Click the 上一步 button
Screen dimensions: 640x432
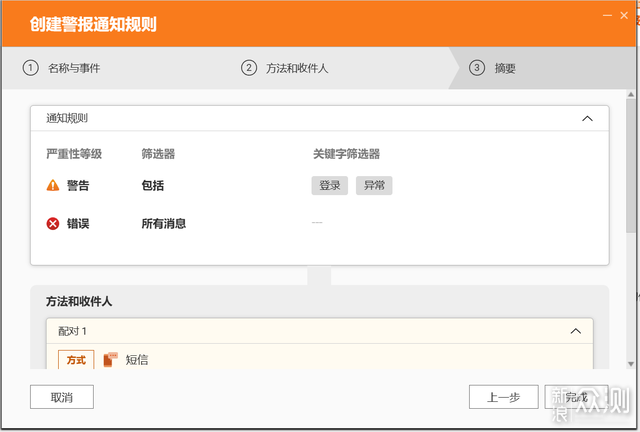point(504,397)
